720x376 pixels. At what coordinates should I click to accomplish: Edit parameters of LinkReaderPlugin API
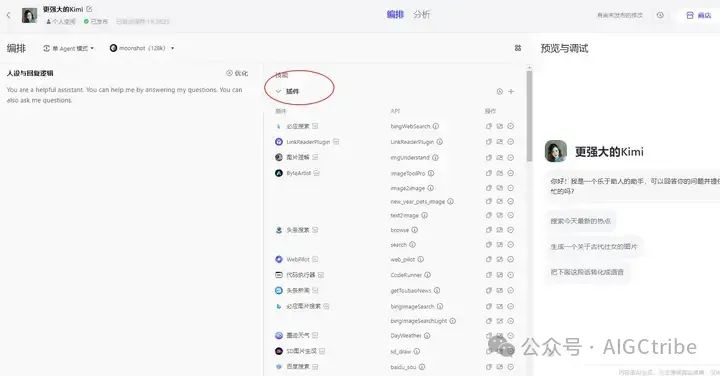point(500,142)
